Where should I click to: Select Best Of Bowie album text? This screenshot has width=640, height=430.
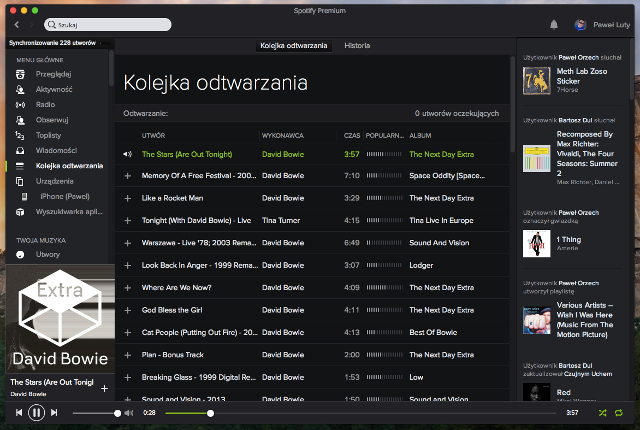[433, 333]
